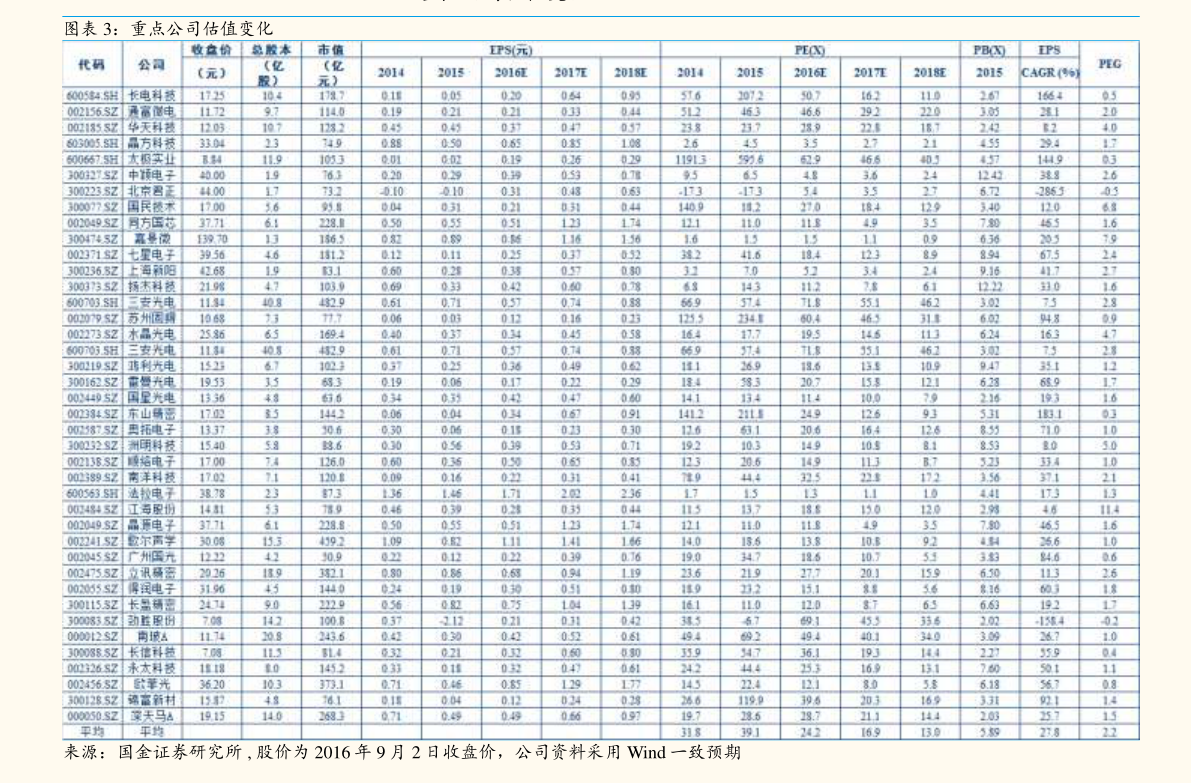Click source note 来源: 国金证券研究所
Image resolution: width=1191 pixels, height=783 pixels.
pyautogui.click(x=152, y=753)
